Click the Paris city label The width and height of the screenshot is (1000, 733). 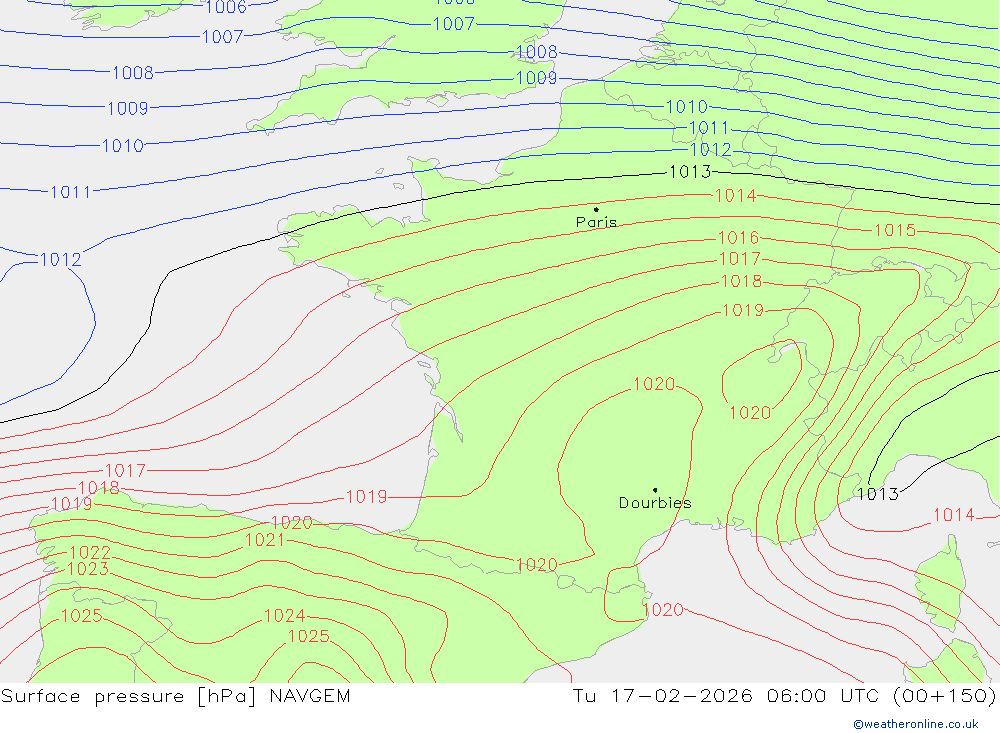(596, 222)
